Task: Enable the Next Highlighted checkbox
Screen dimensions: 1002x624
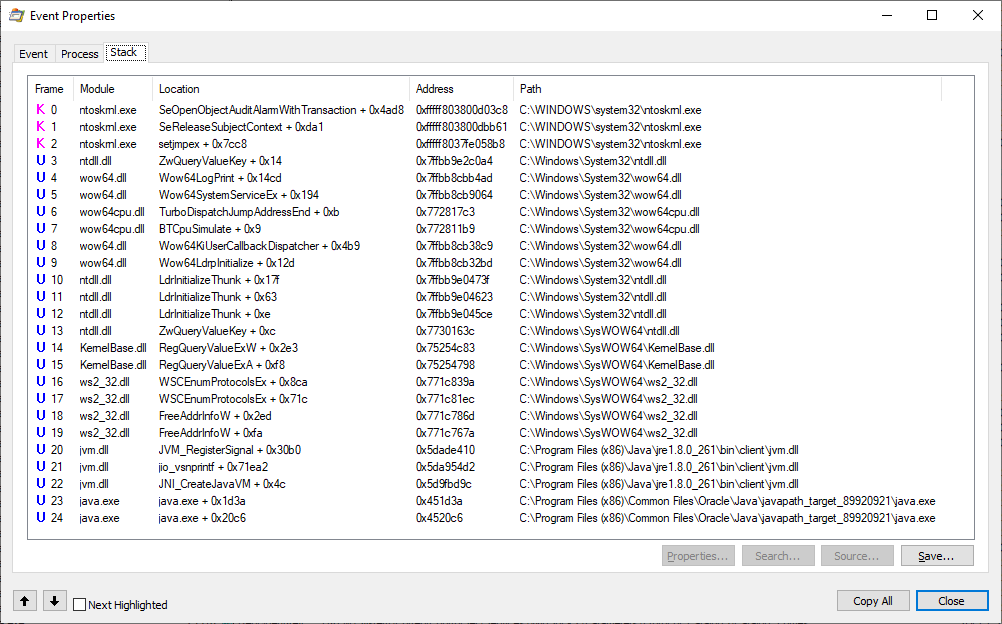Action: pos(80,605)
